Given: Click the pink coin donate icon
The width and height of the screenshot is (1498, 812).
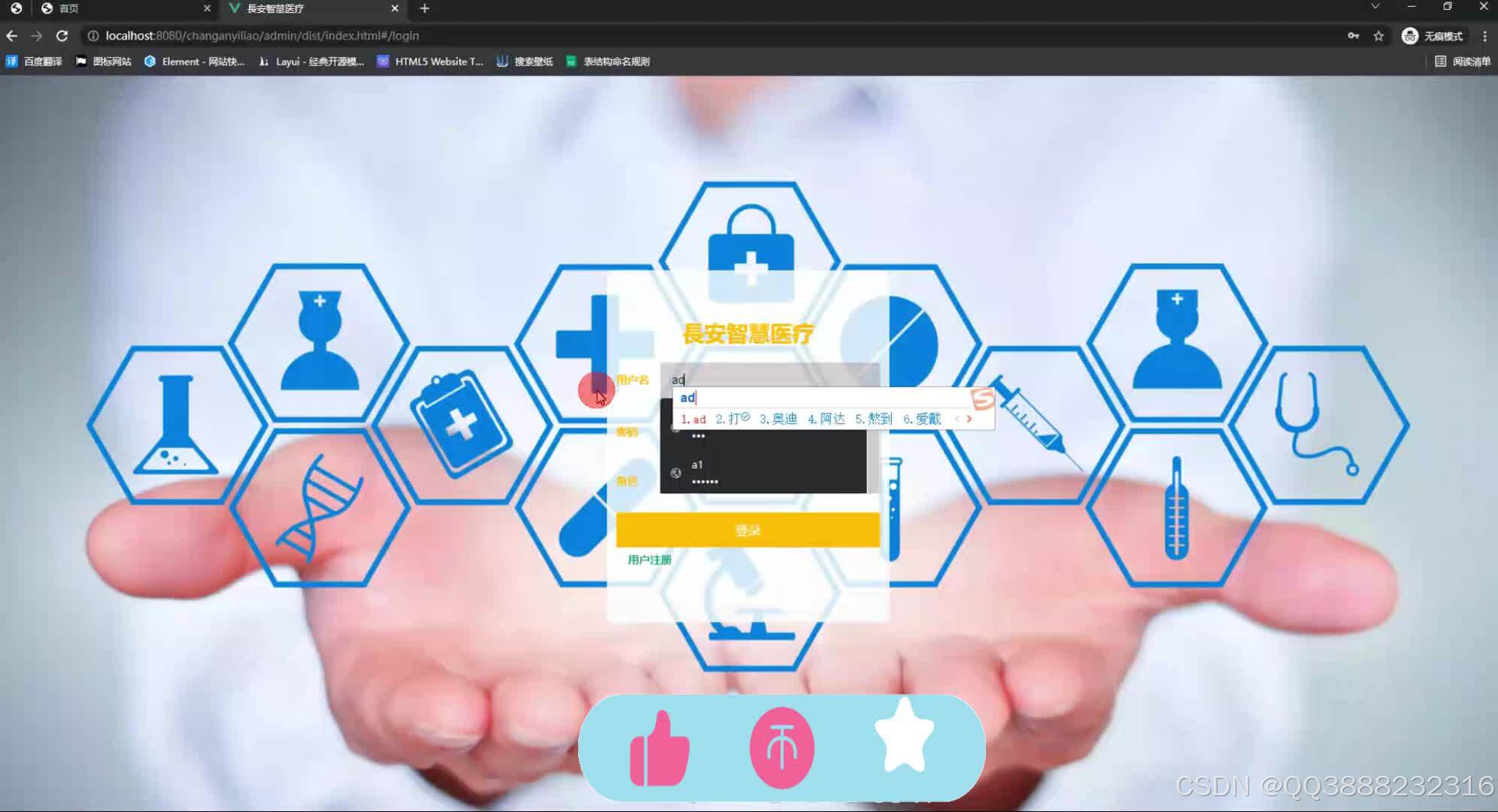Looking at the screenshot, I should [781, 748].
